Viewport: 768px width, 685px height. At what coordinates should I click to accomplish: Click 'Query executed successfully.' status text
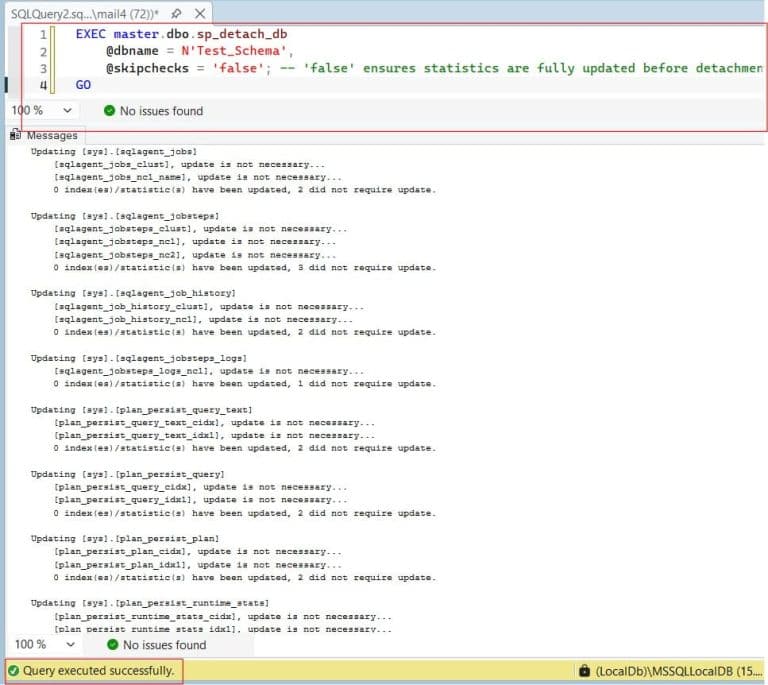pyautogui.click(x=98, y=670)
